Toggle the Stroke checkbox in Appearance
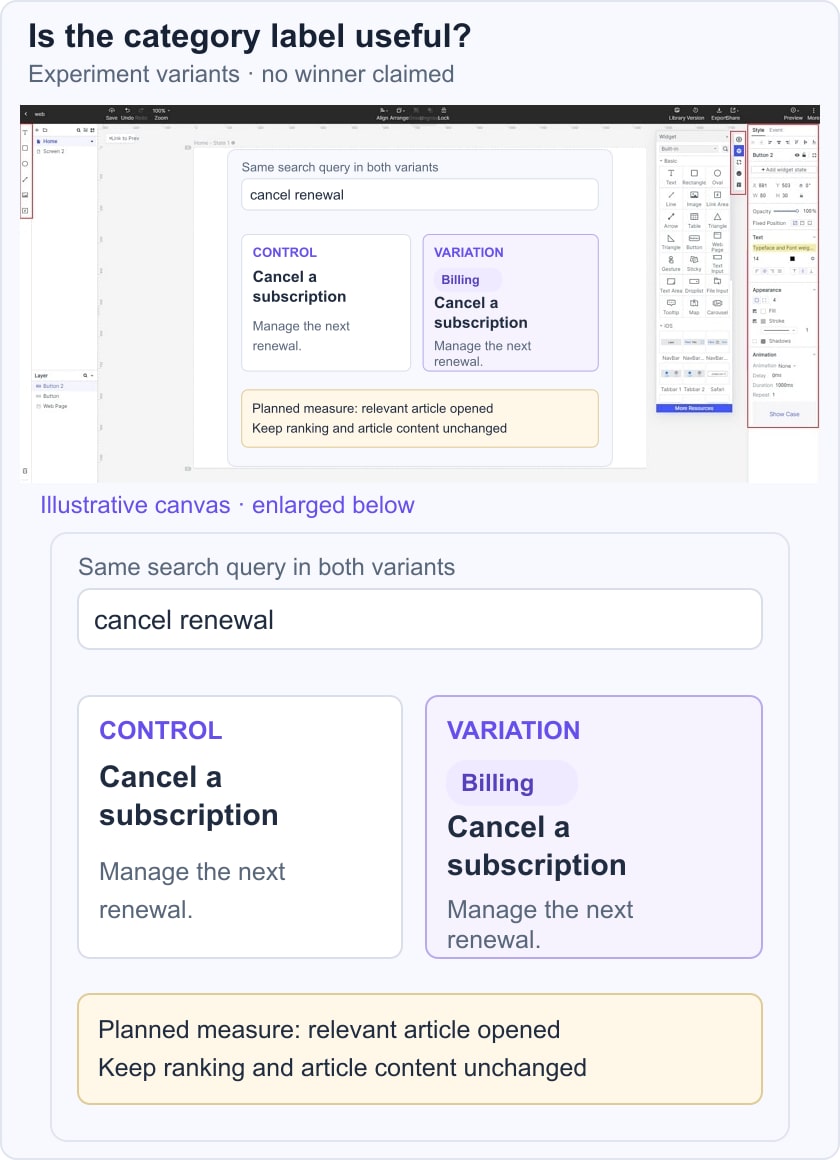Image resolution: width=840 pixels, height=1160 pixels. 755,321
